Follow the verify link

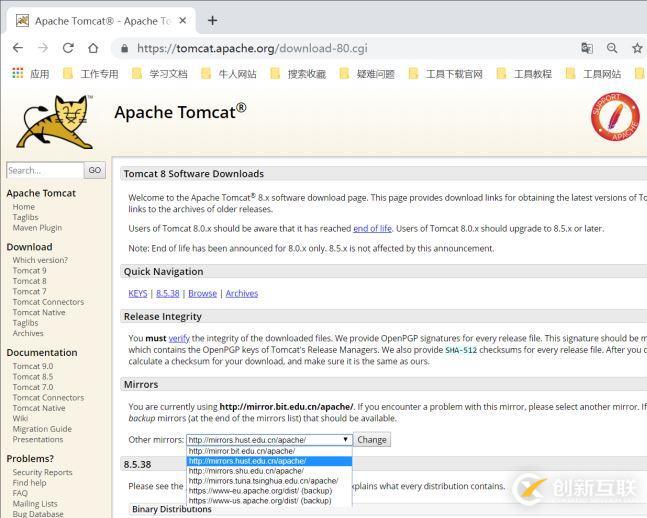pos(179,338)
